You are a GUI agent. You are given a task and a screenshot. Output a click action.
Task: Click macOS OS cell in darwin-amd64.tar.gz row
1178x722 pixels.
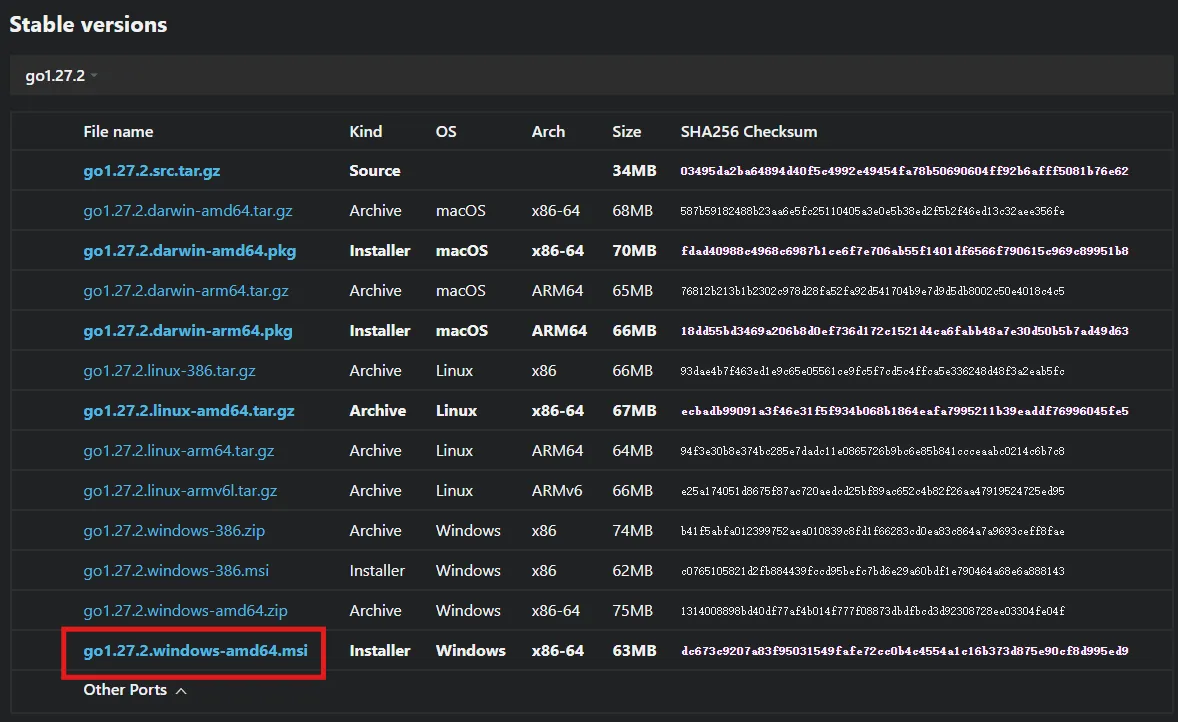point(461,211)
